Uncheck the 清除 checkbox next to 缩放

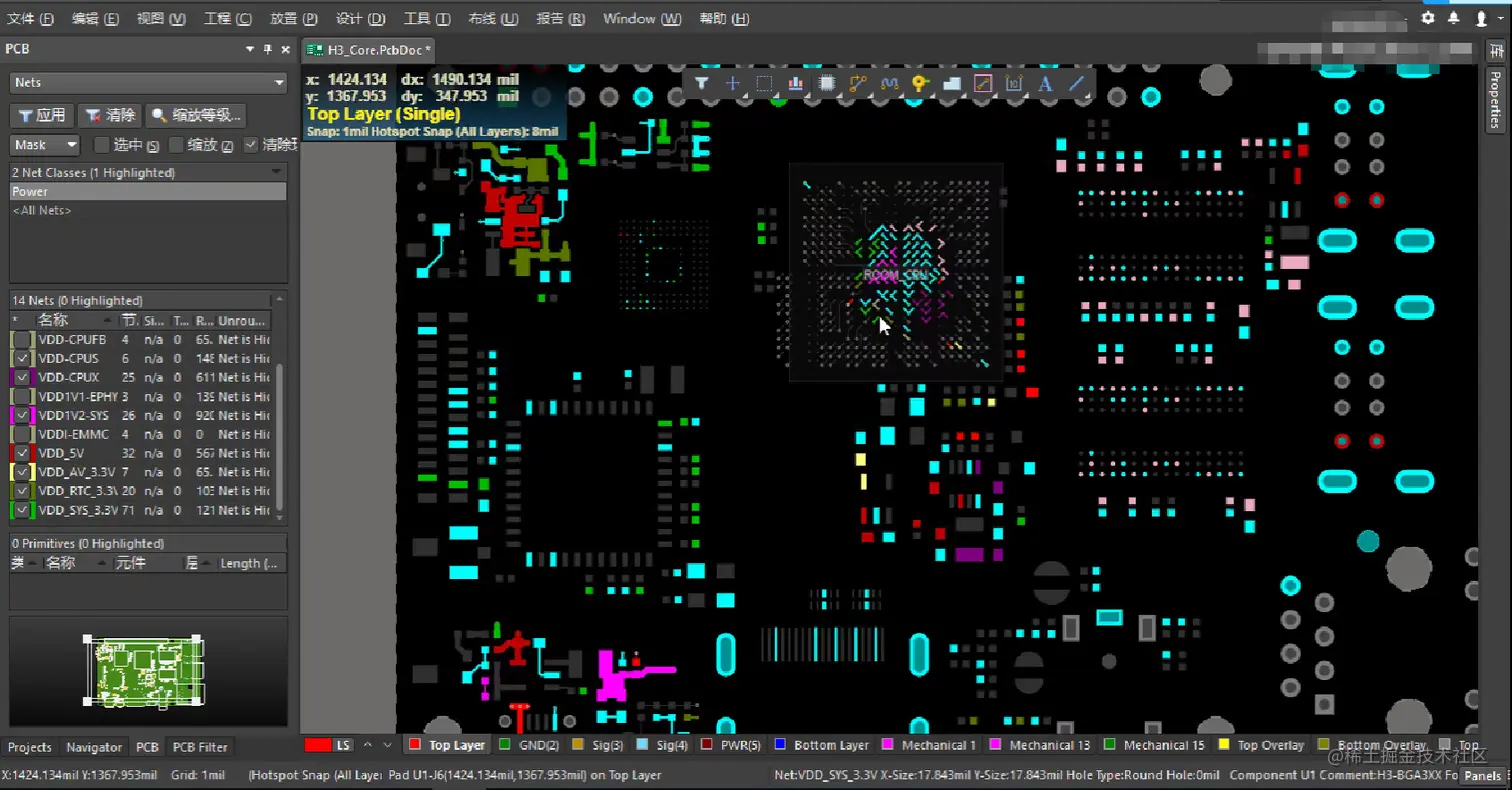click(251, 145)
